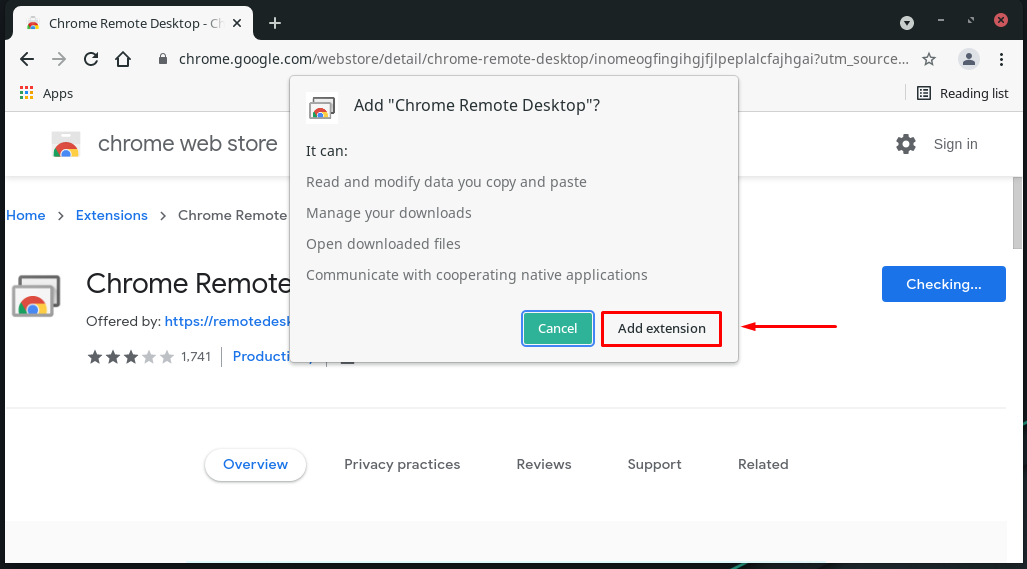
Task: Go to Extensions breadcrumb link
Action: (112, 215)
